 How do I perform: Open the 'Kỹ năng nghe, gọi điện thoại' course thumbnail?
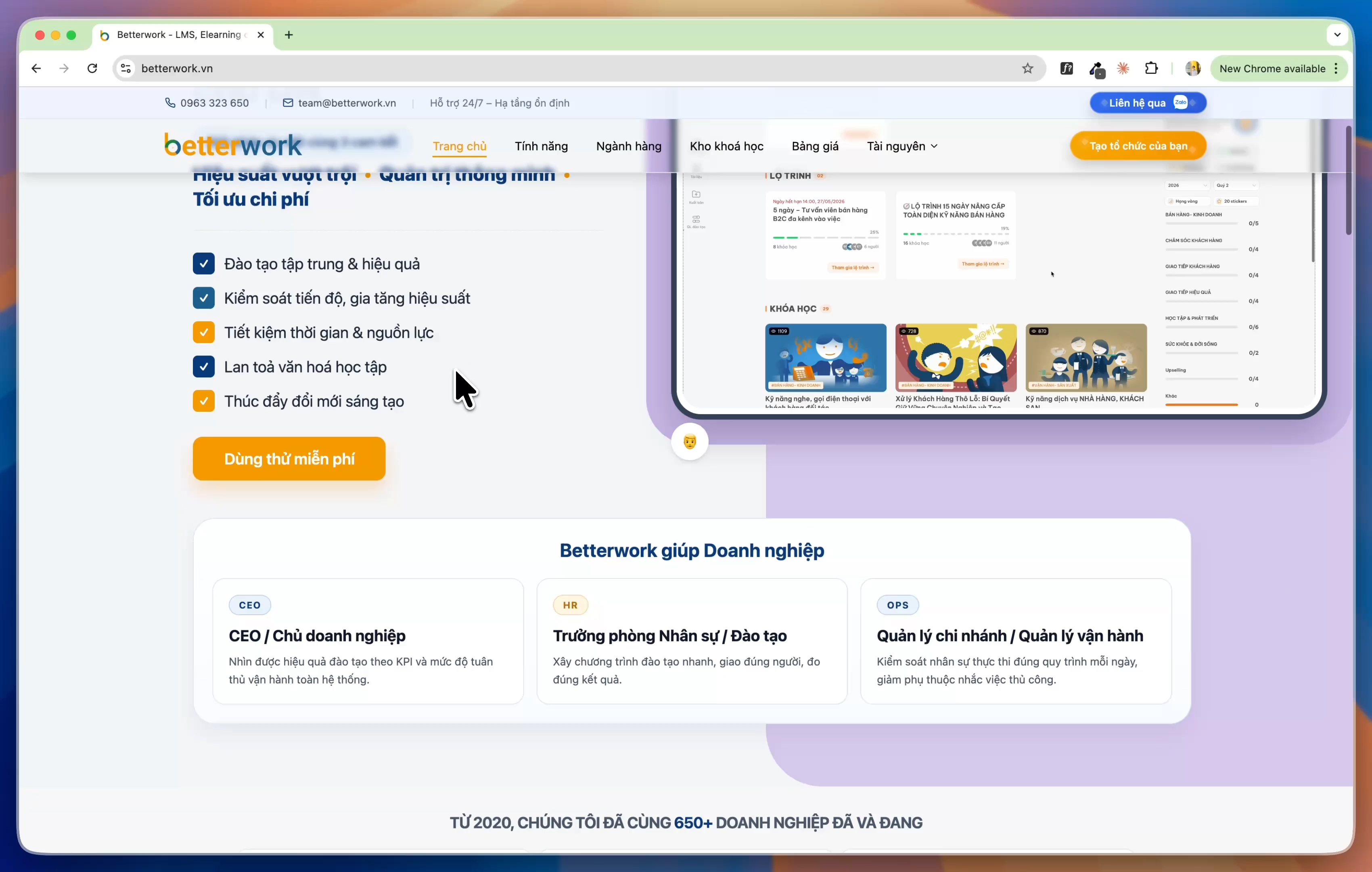[x=826, y=358]
